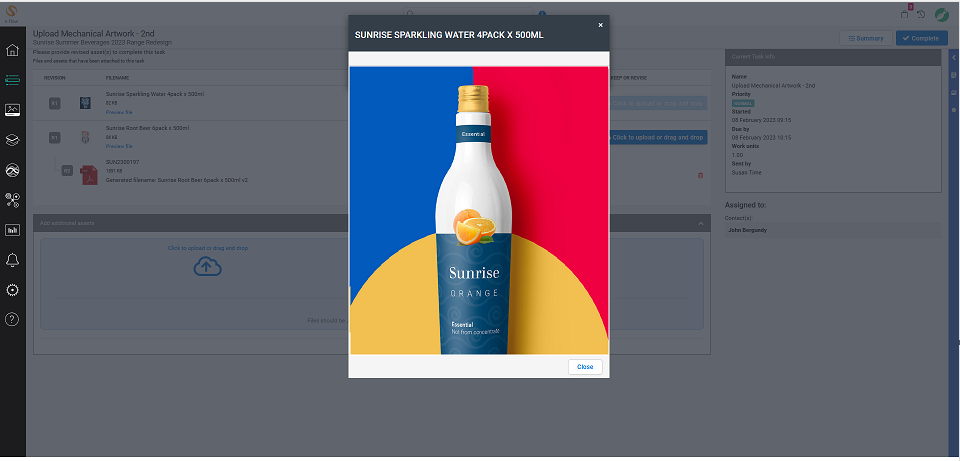Viewport: 960px width, 461px height.
Task: Click the PDF icon for SUN2300197
Action: [x=89, y=174]
